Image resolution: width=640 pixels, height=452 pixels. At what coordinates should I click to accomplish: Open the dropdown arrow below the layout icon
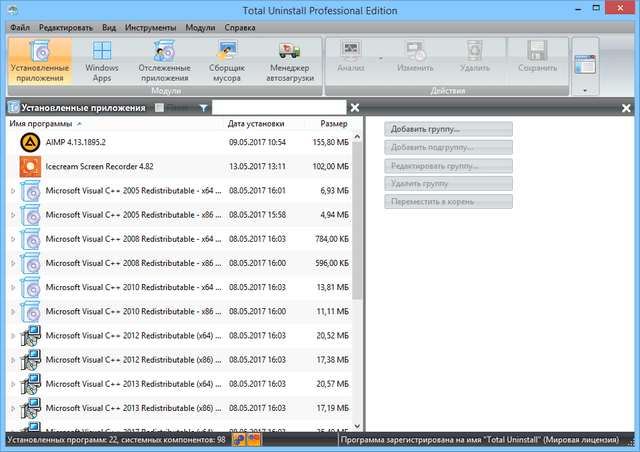(x=585, y=90)
